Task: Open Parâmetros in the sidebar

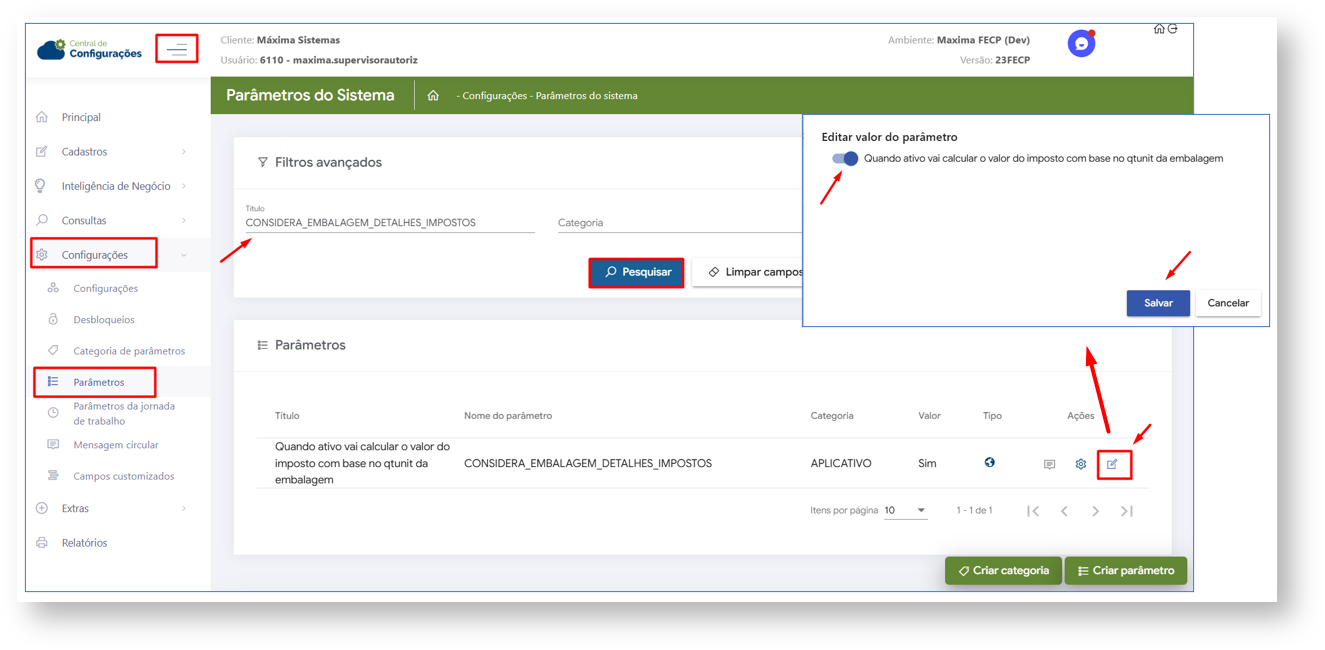Action: pos(98,382)
